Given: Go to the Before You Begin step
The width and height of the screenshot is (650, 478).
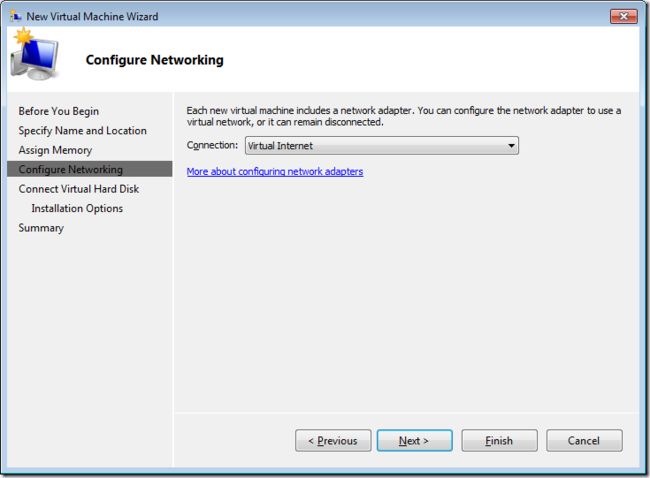Looking at the screenshot, I should [x=58, y=111].
